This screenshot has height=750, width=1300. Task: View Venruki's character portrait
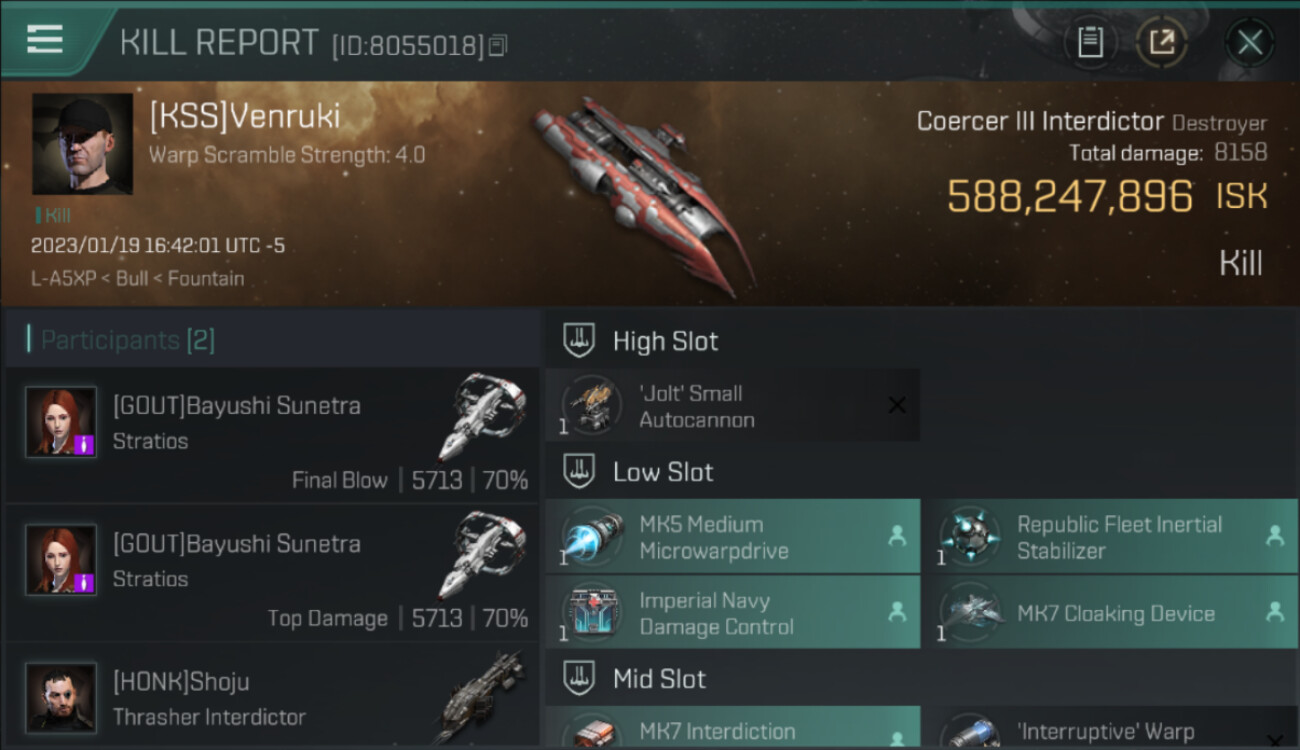(82, 144)
